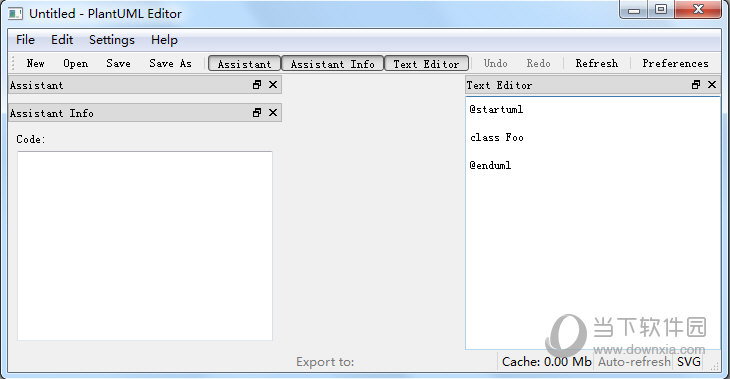Screen dimensions: 730x379
Task: Click Save As in the toolbar
Action: coord(170,63)
